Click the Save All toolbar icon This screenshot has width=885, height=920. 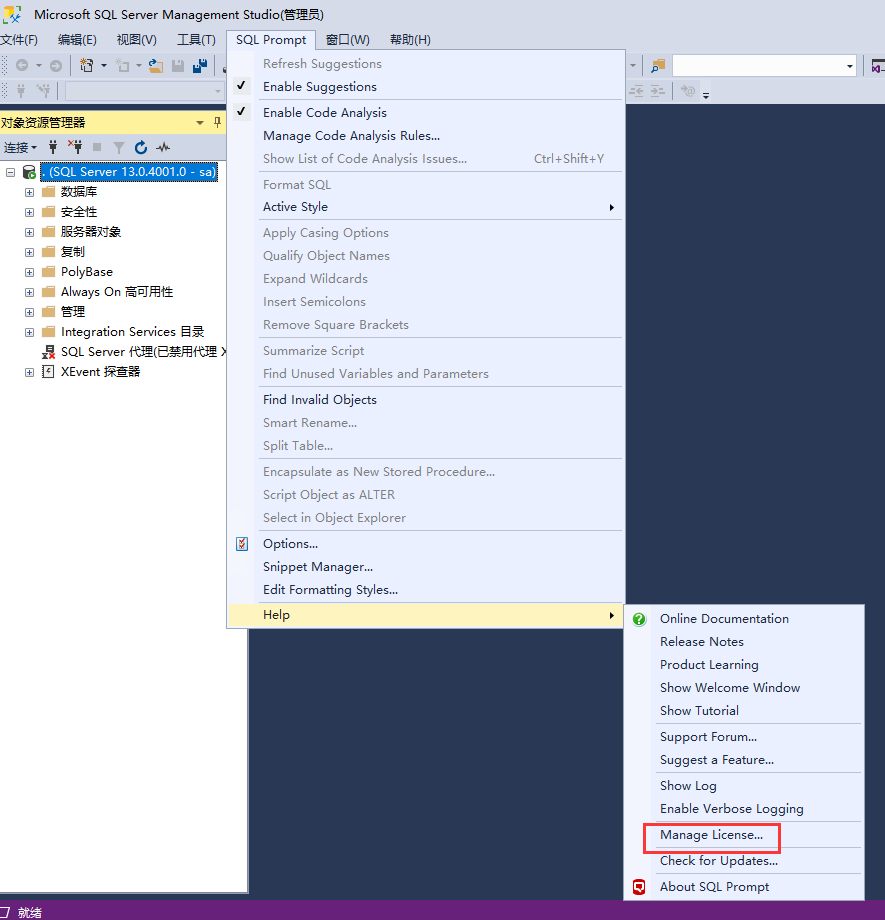click(x=200, y=66)
